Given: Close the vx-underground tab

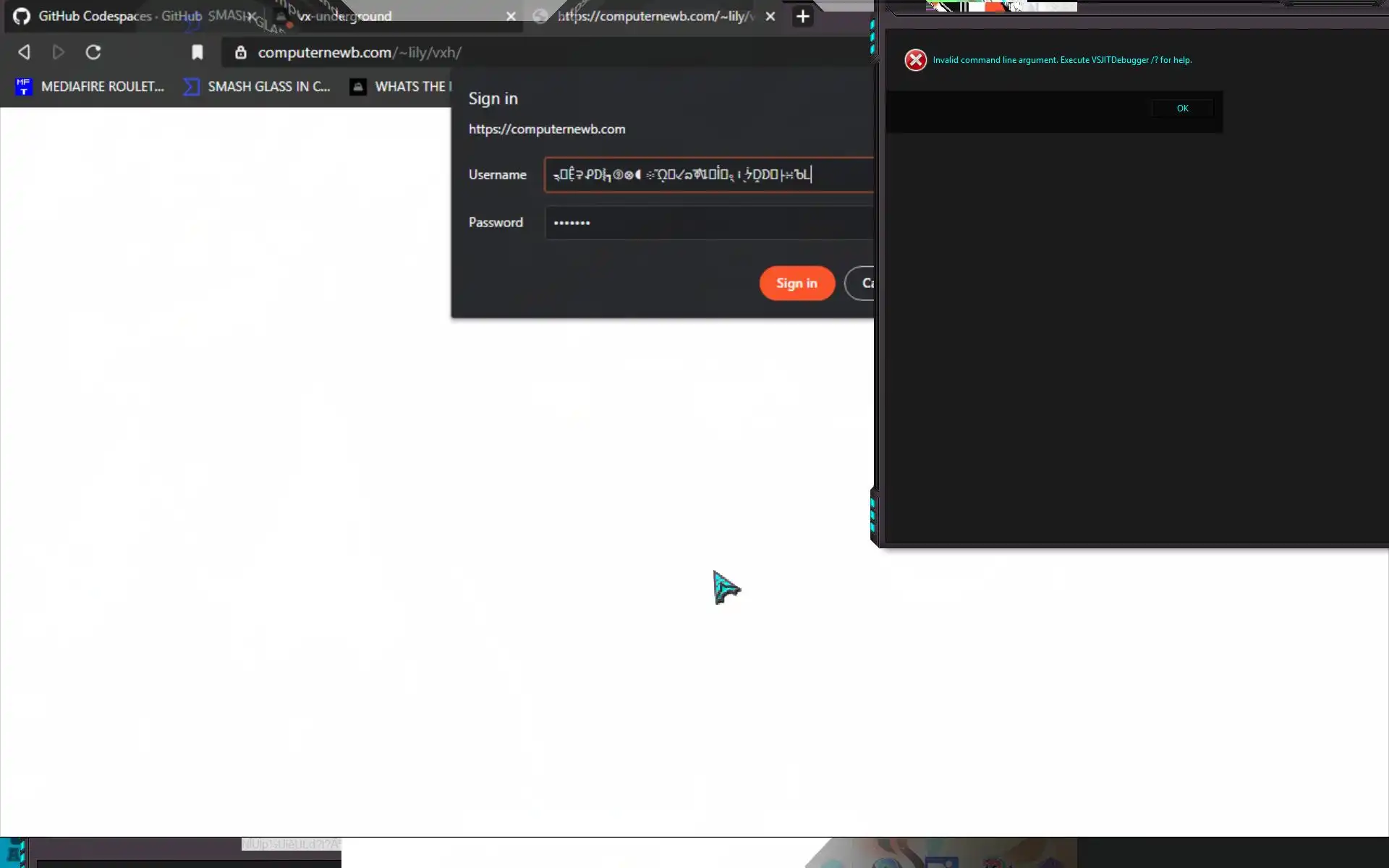Looking at the screenshot, I should [x=511, y=17].
